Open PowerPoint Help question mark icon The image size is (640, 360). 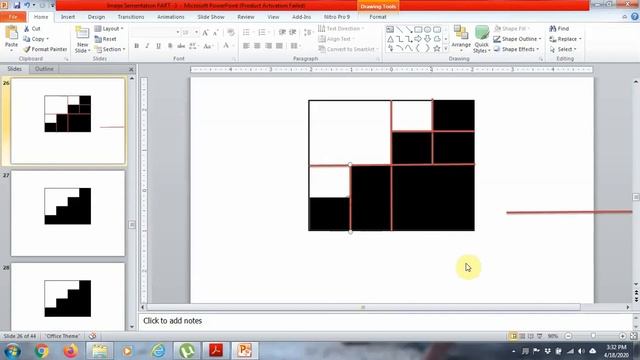(x=634, y=17)
